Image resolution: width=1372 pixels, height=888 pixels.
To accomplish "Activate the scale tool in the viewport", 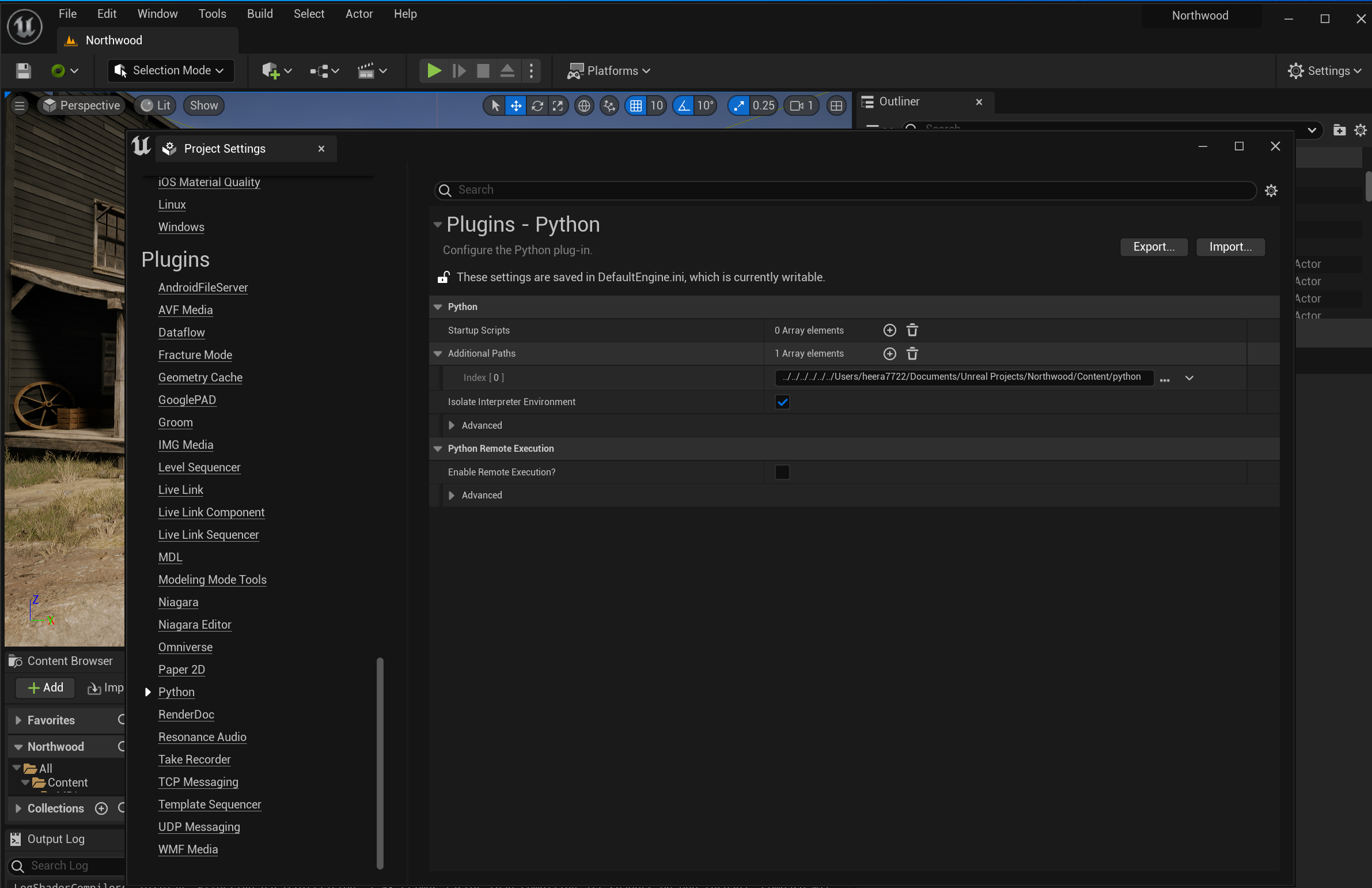I will 558,105.
